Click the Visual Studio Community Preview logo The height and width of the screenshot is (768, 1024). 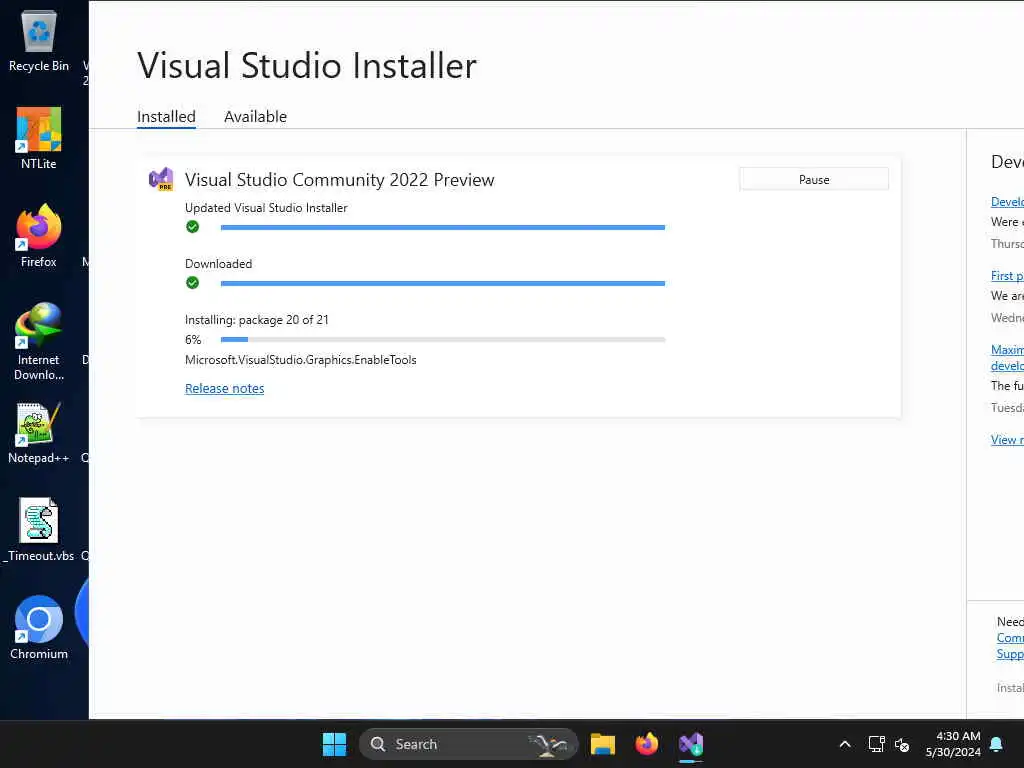click(x=161, y=179)
